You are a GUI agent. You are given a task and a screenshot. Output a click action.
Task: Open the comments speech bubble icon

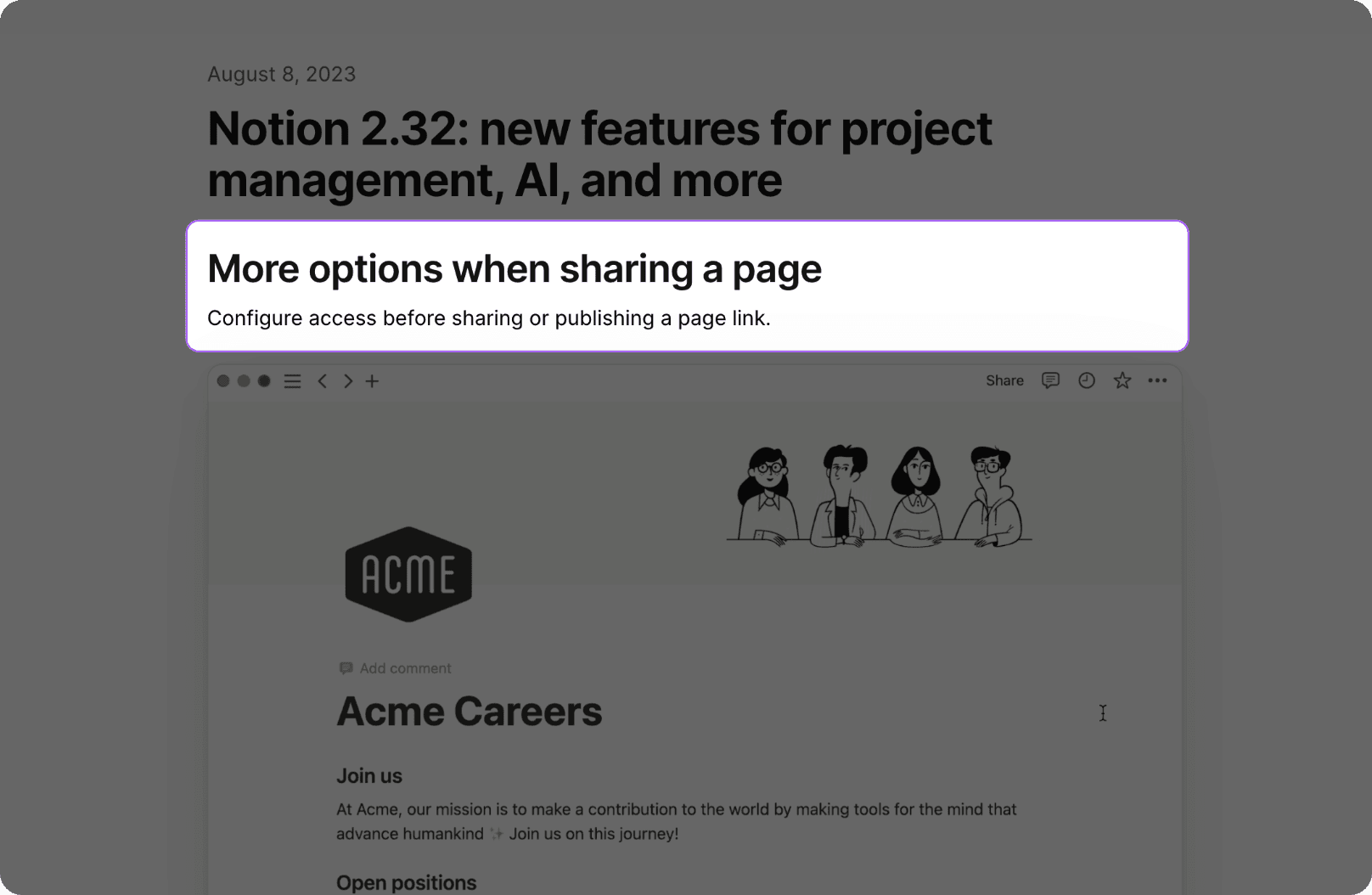[x=1050, y=380]
